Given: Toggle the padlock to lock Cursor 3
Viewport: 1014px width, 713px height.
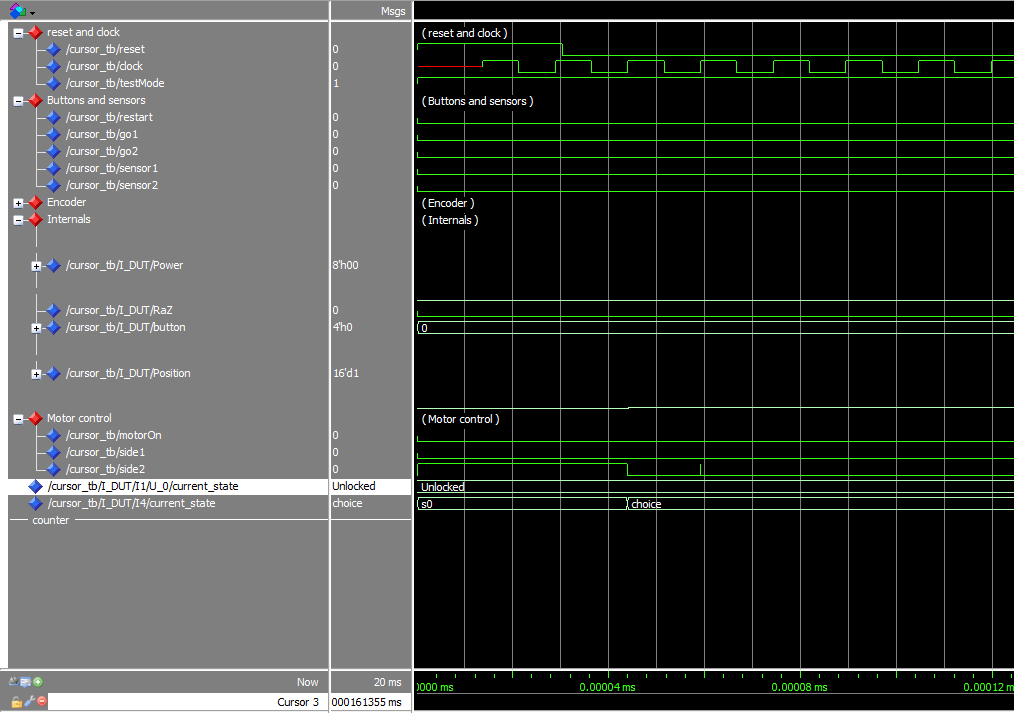Looking at the screenshot, I should pyautogui.click(x=16, y=702).
